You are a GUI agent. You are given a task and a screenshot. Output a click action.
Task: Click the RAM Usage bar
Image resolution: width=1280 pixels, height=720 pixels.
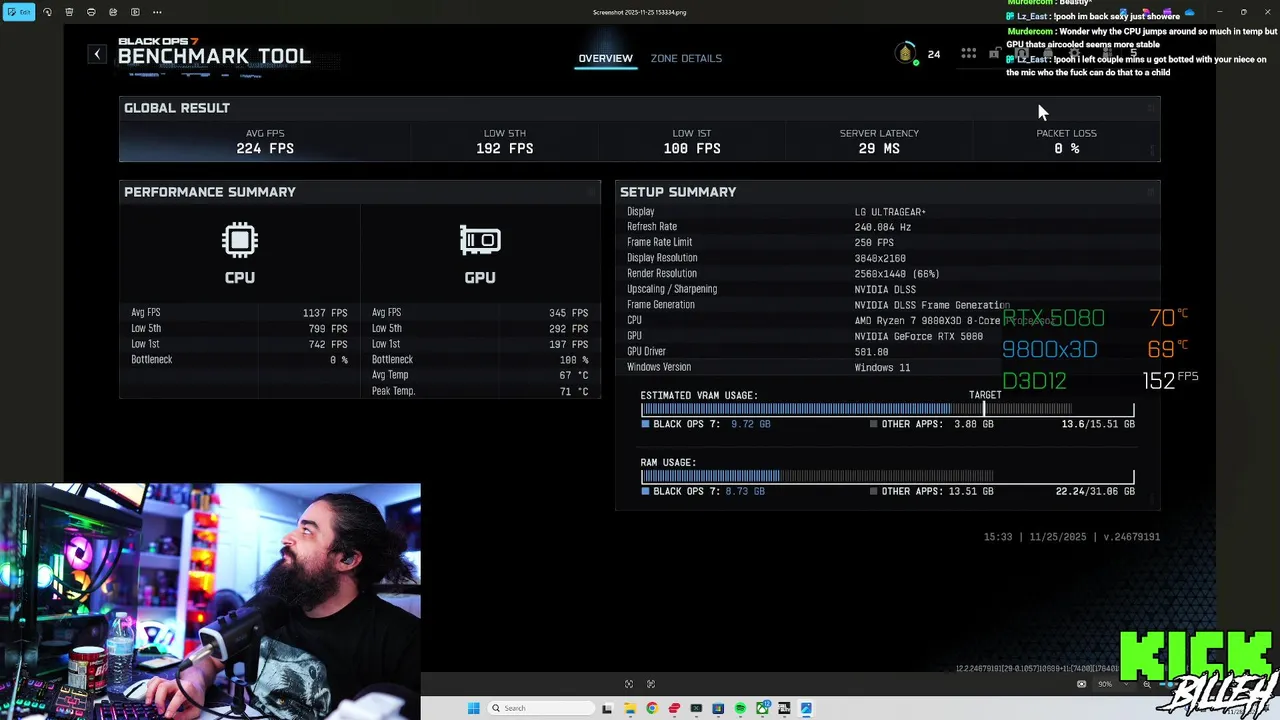coord(888,476)
